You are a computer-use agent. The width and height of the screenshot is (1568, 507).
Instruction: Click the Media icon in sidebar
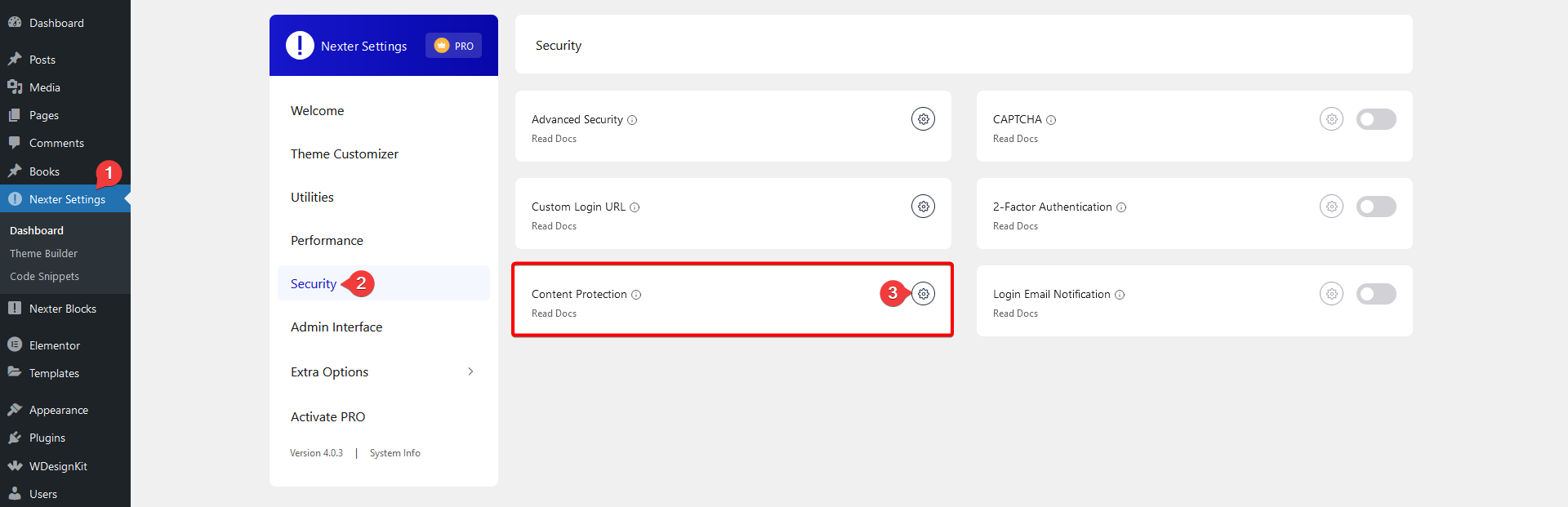[x=15, y=87]
